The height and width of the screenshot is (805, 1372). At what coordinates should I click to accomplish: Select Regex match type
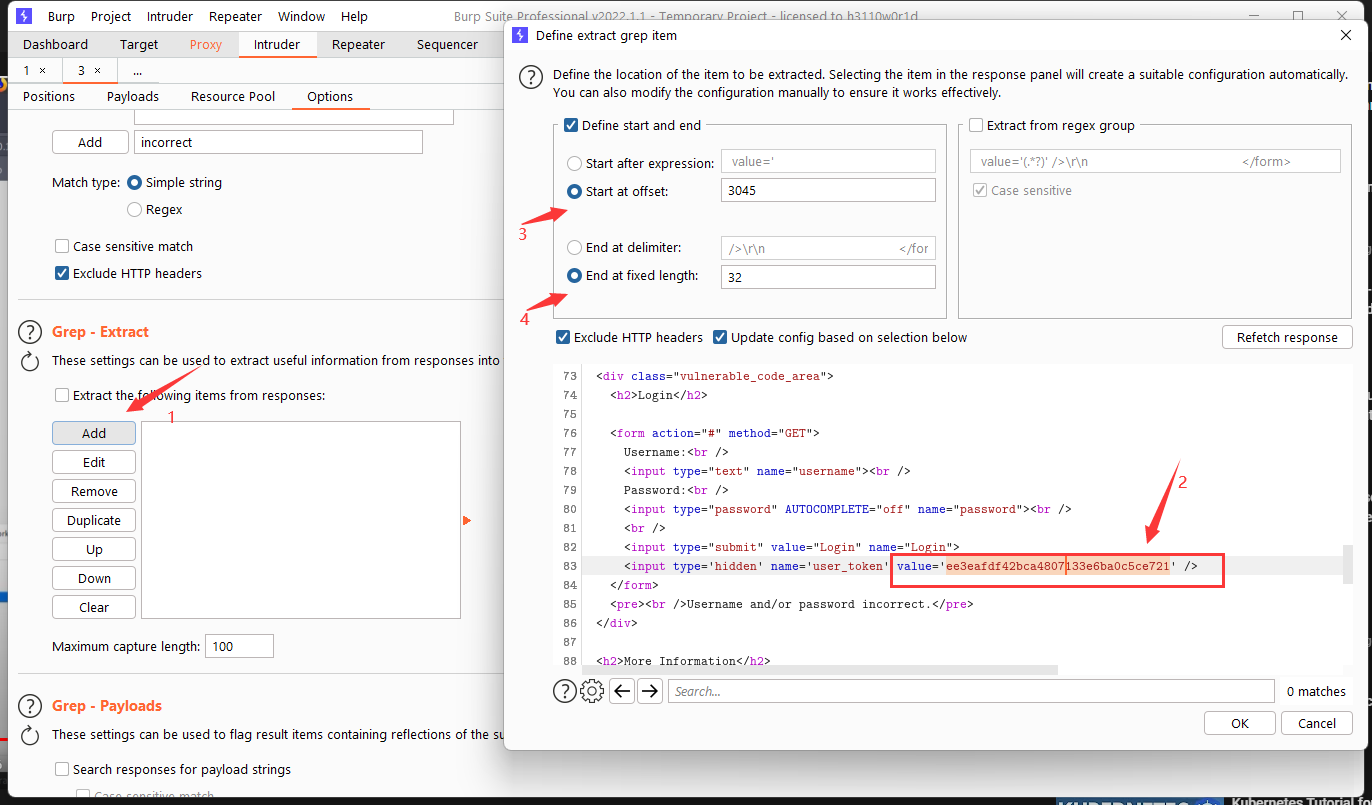point(135,210)
